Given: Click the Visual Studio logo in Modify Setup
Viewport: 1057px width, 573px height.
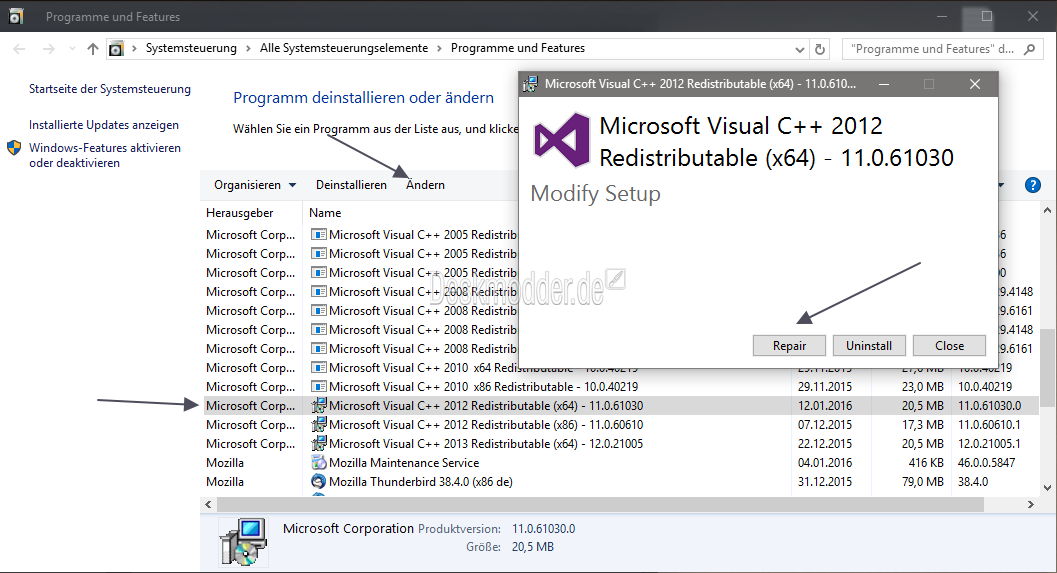Looking at the screenshot, I should [x=562, y=140].
